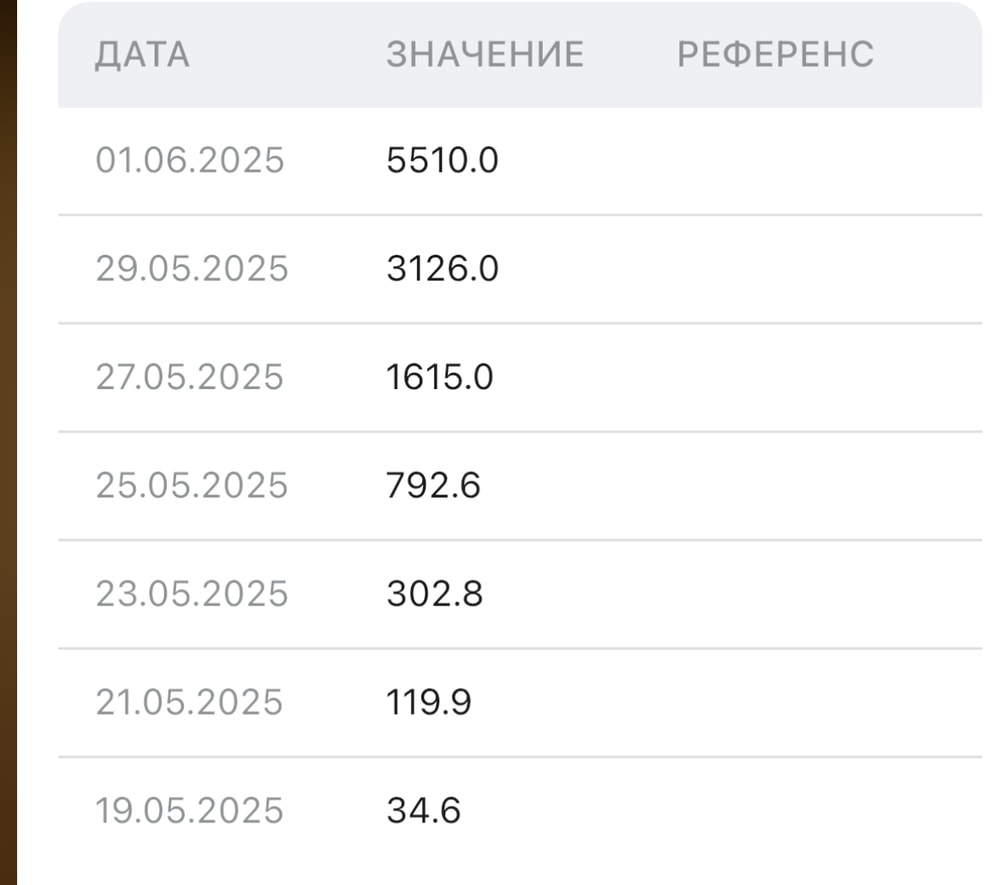Click the РЕФЕРЕНС column header
Screen dimensions: 1000x885
click(x=775, y=55)
